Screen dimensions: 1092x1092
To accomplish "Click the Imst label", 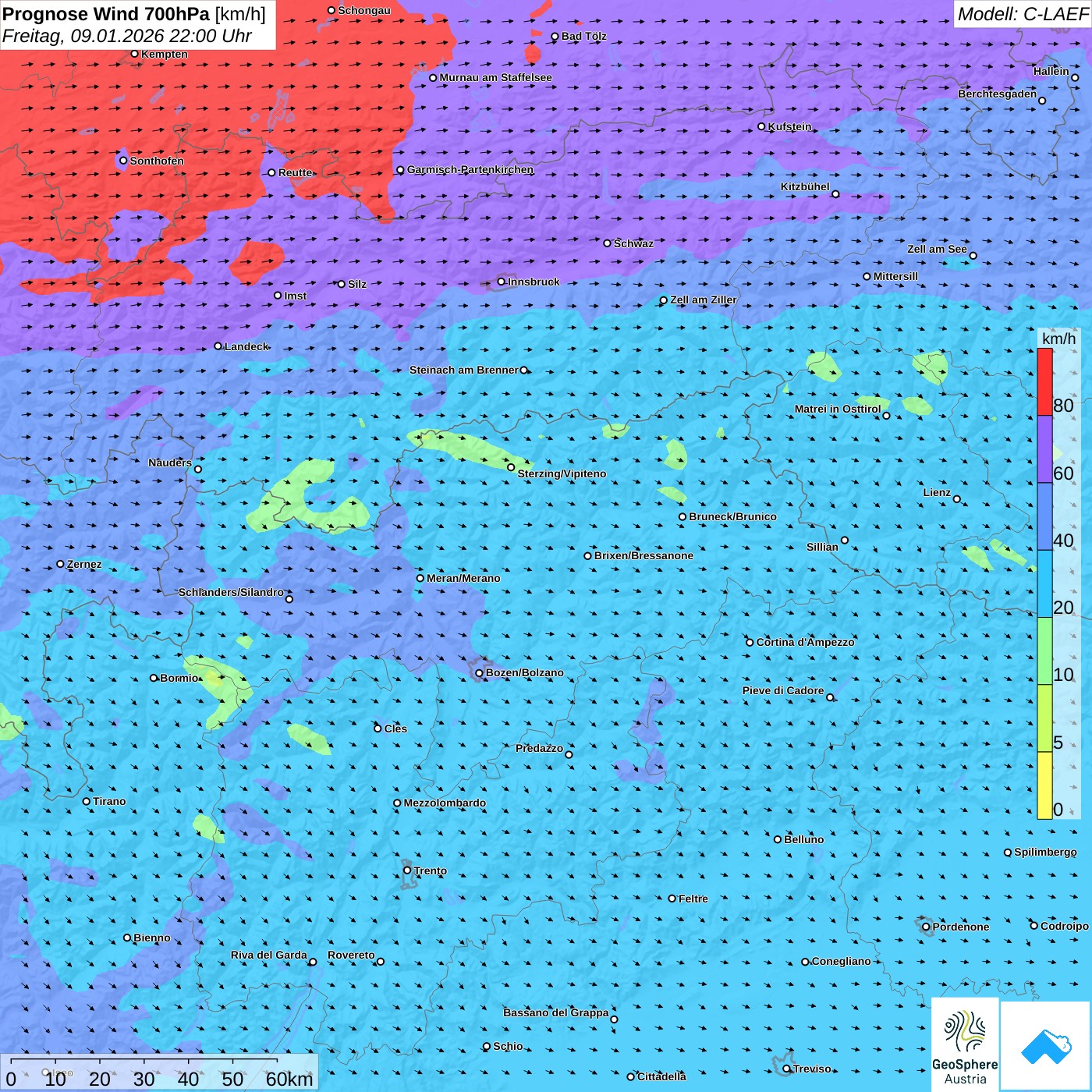I will (x=296, y=296).
